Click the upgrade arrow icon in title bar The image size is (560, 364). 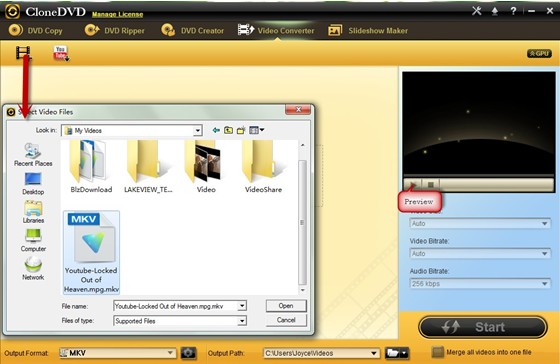coord(495,11)
